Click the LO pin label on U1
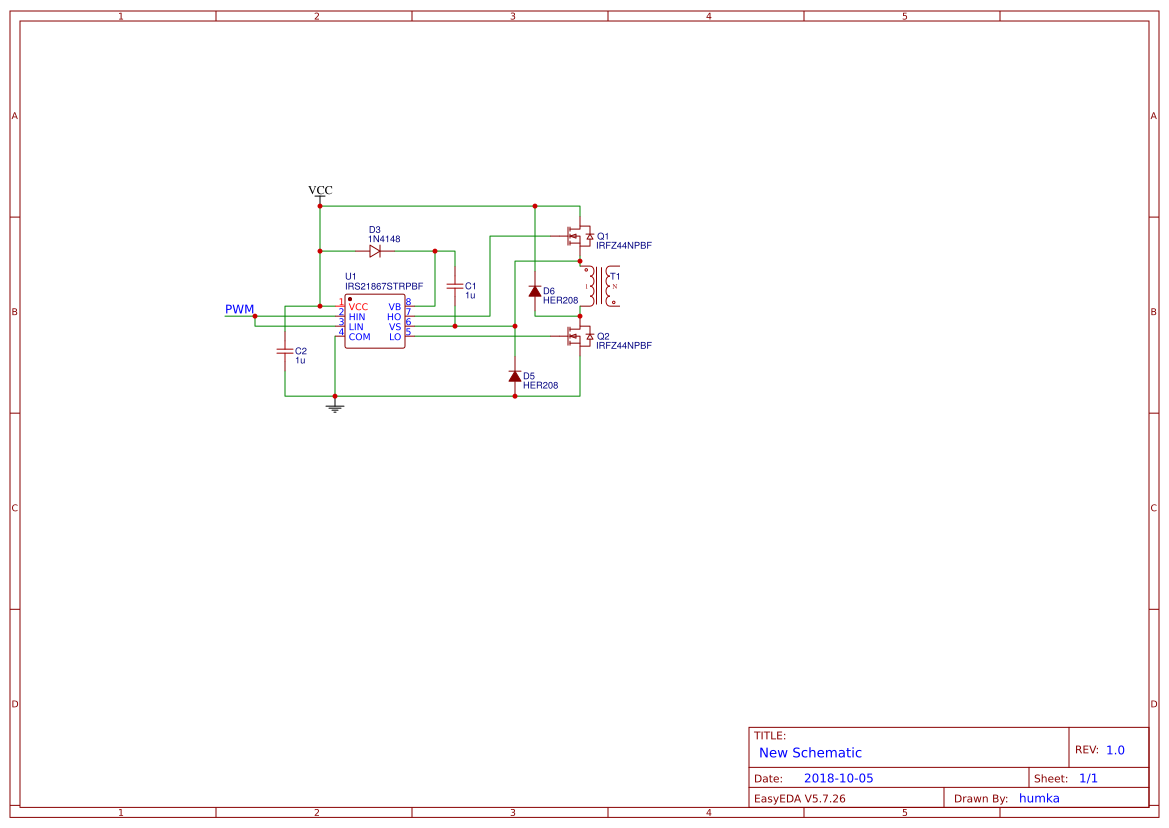The width and height of the screenshot is (1169, 828). [393, 336]
